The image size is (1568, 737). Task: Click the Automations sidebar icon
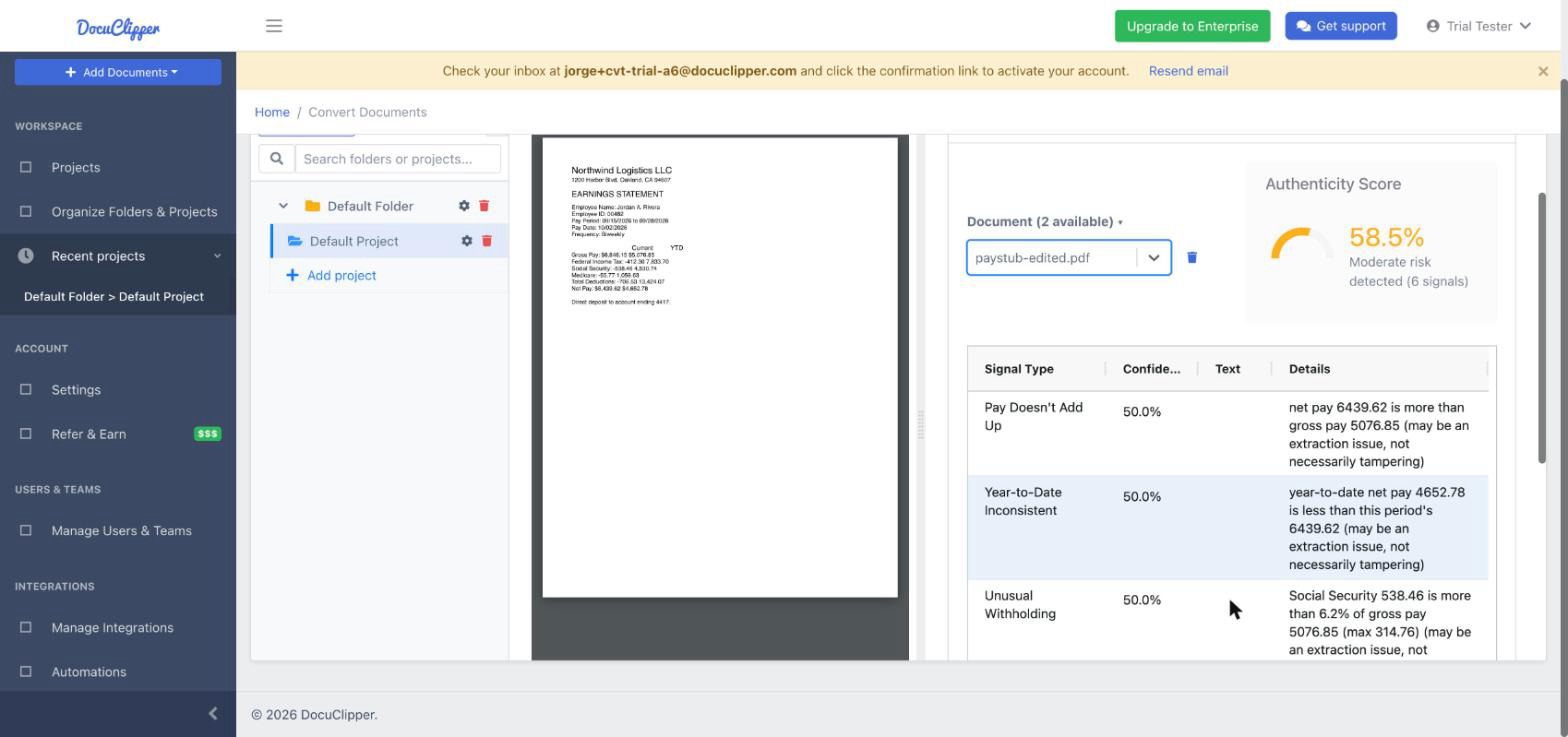coord(26,672)
